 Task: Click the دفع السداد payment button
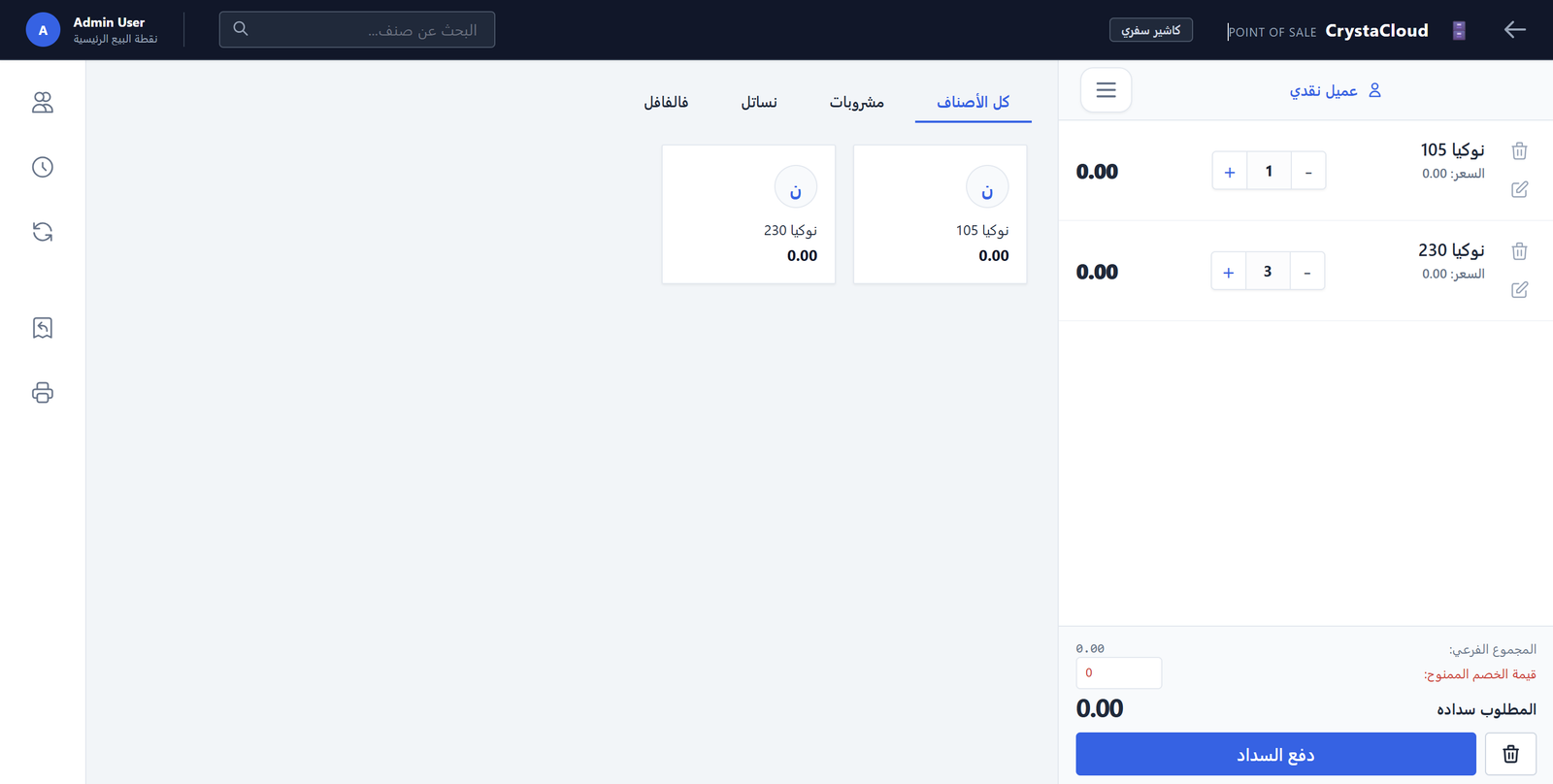1275,754
